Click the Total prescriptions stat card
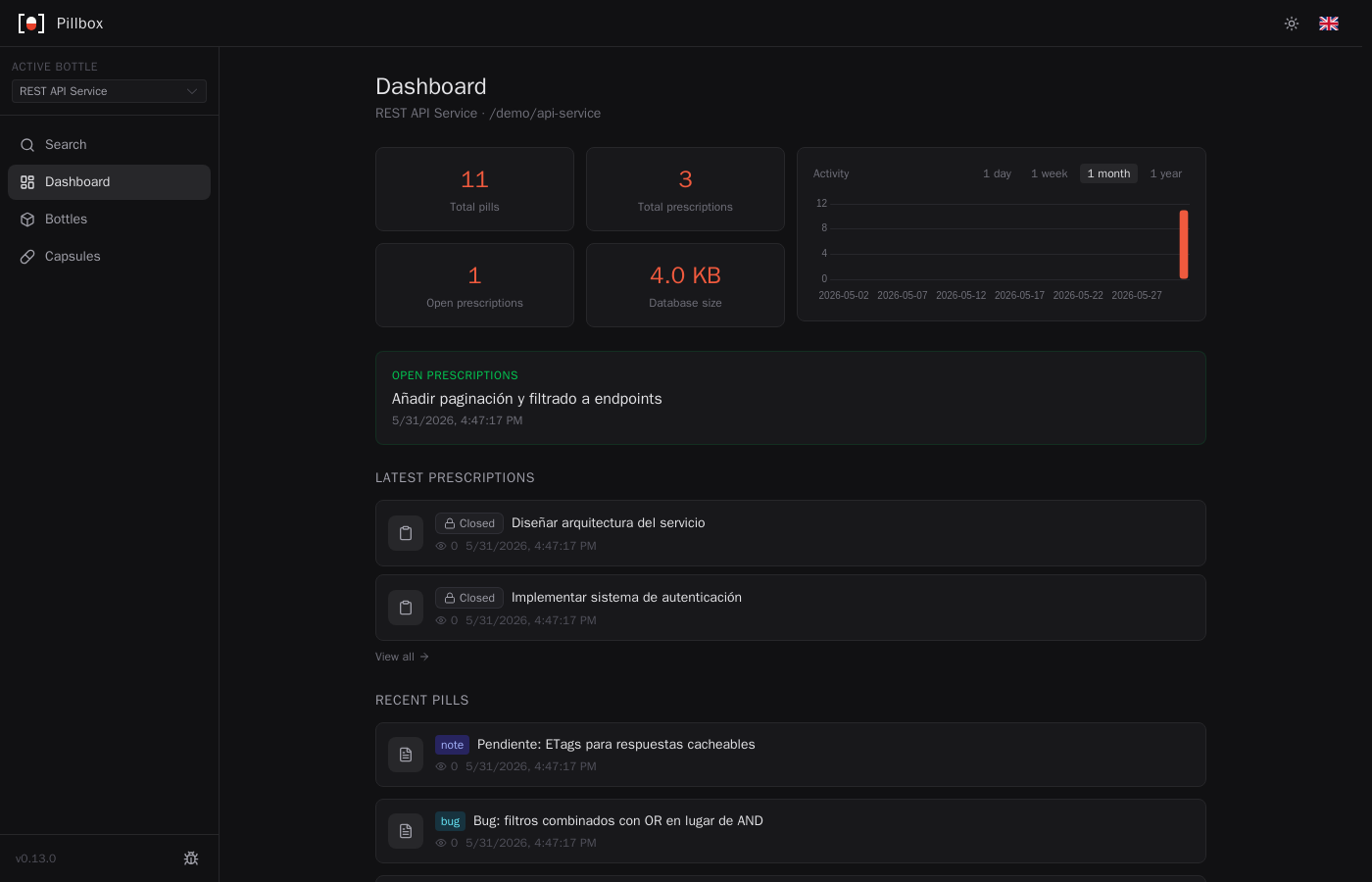 click(685, 189)
